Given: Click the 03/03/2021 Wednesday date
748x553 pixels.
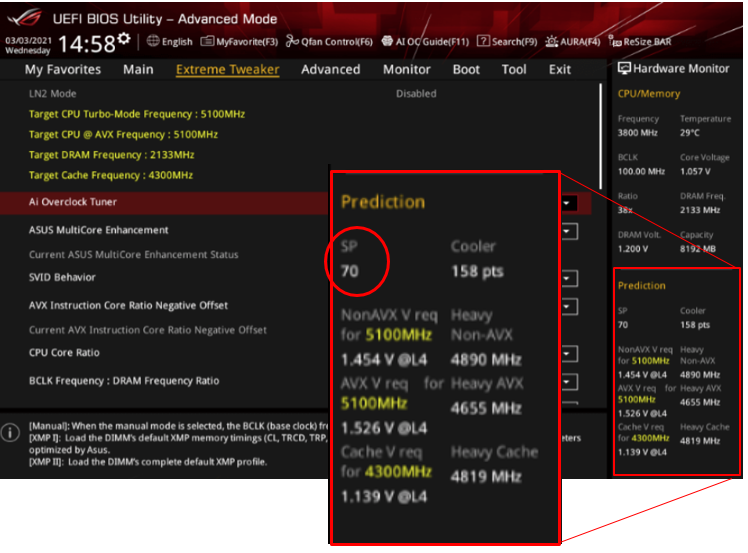Looking at the screenshot, I should pyautogui.click(x=28, y=45).
